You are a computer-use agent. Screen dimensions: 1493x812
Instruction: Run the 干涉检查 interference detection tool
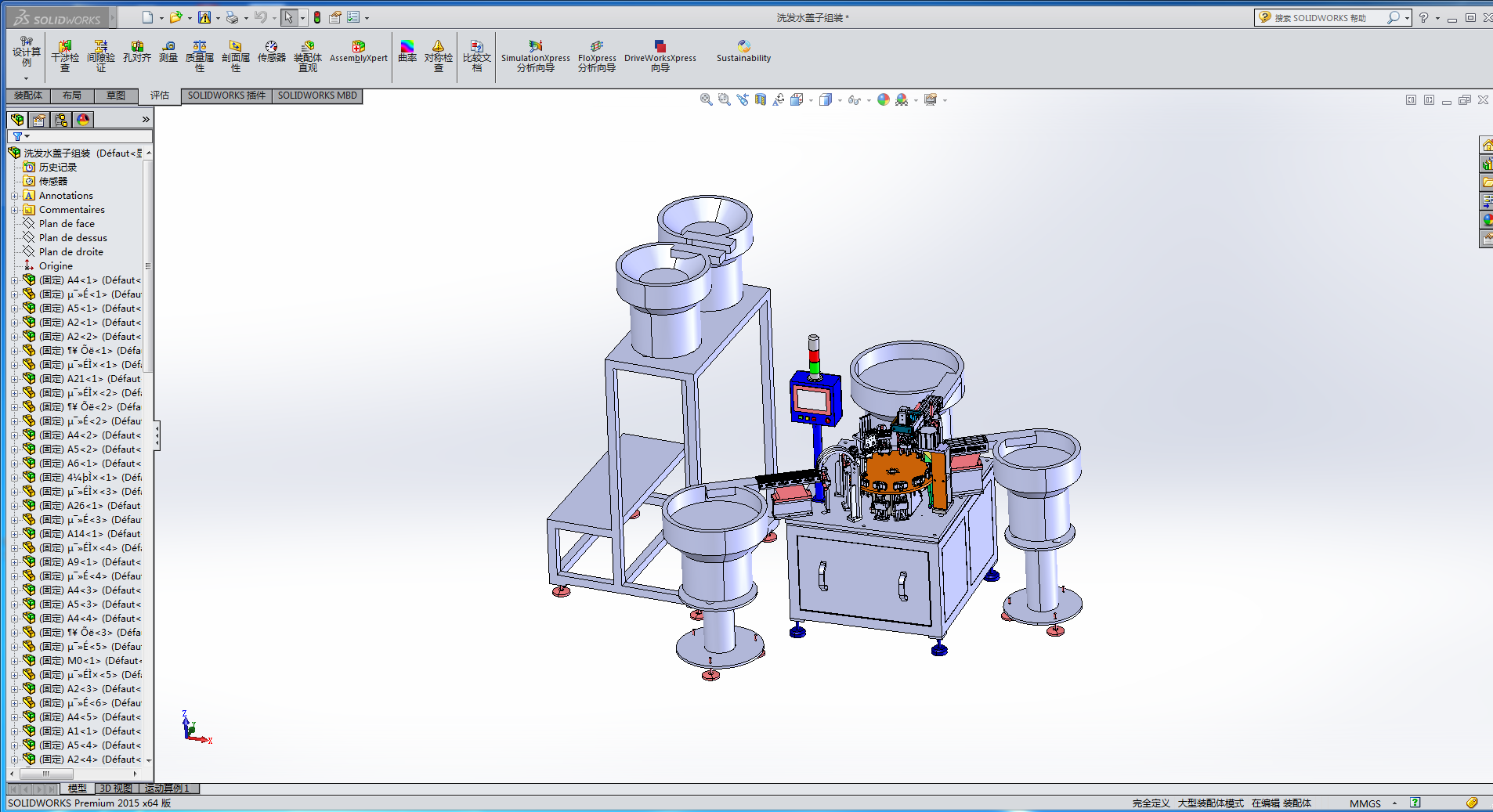(x=65, y=56)
